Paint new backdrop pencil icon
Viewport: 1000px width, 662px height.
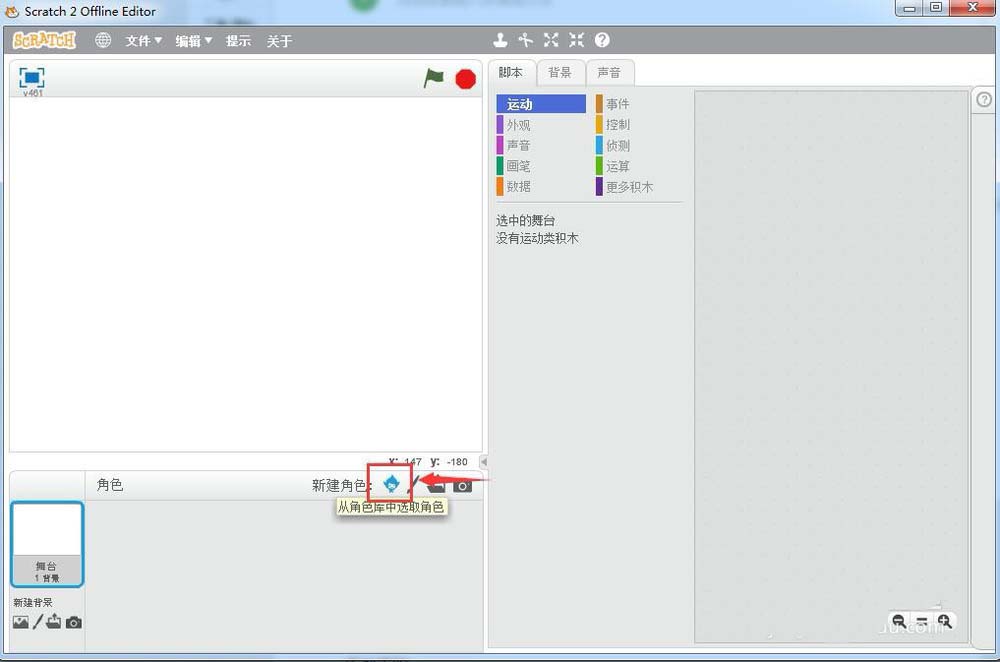[38, 622]
